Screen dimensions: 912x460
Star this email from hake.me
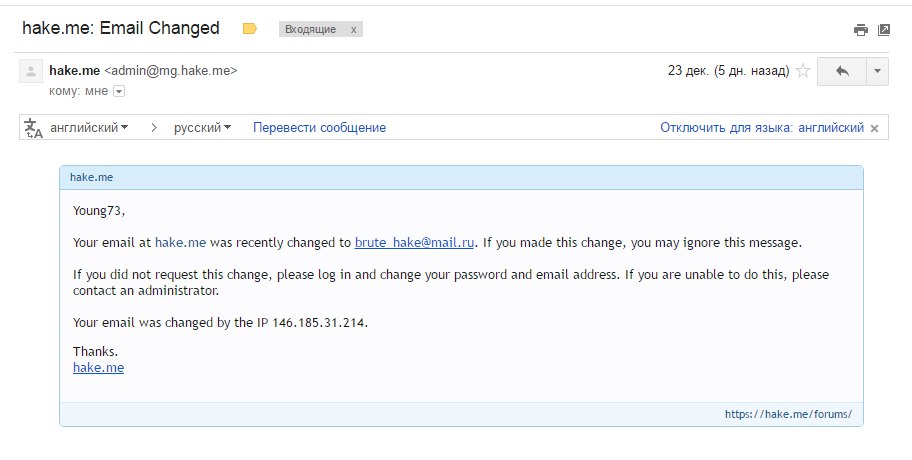803,71
